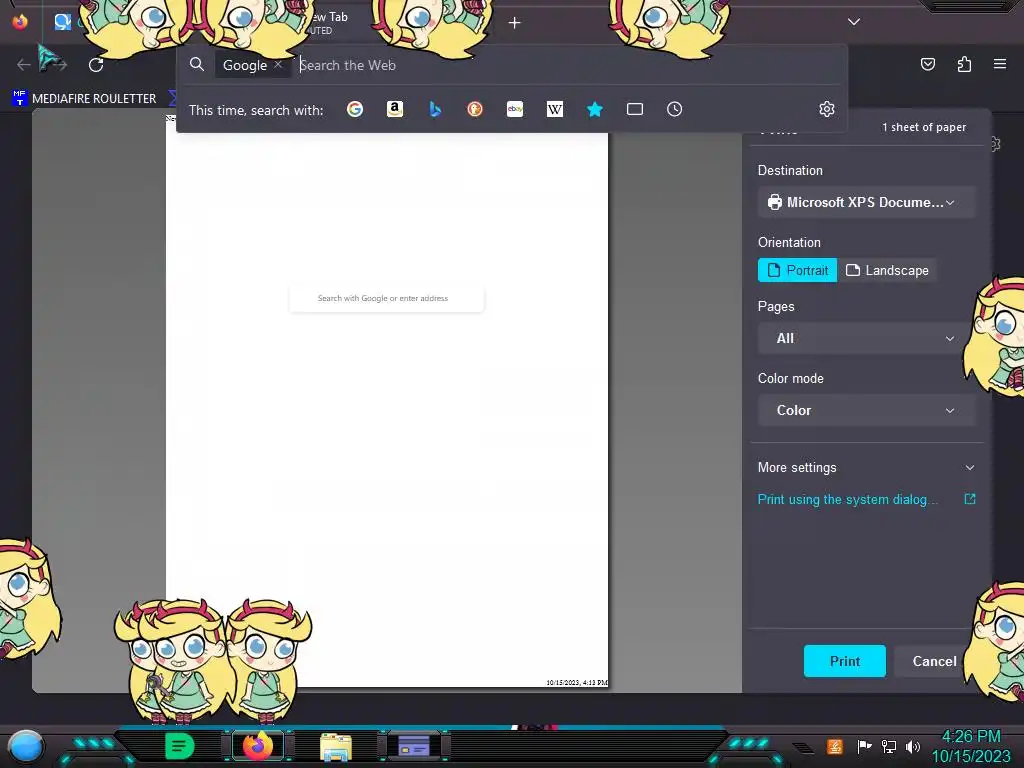The image size is (1024, 768).
Task: Open the network tray icon
Action: pos(889,746)
